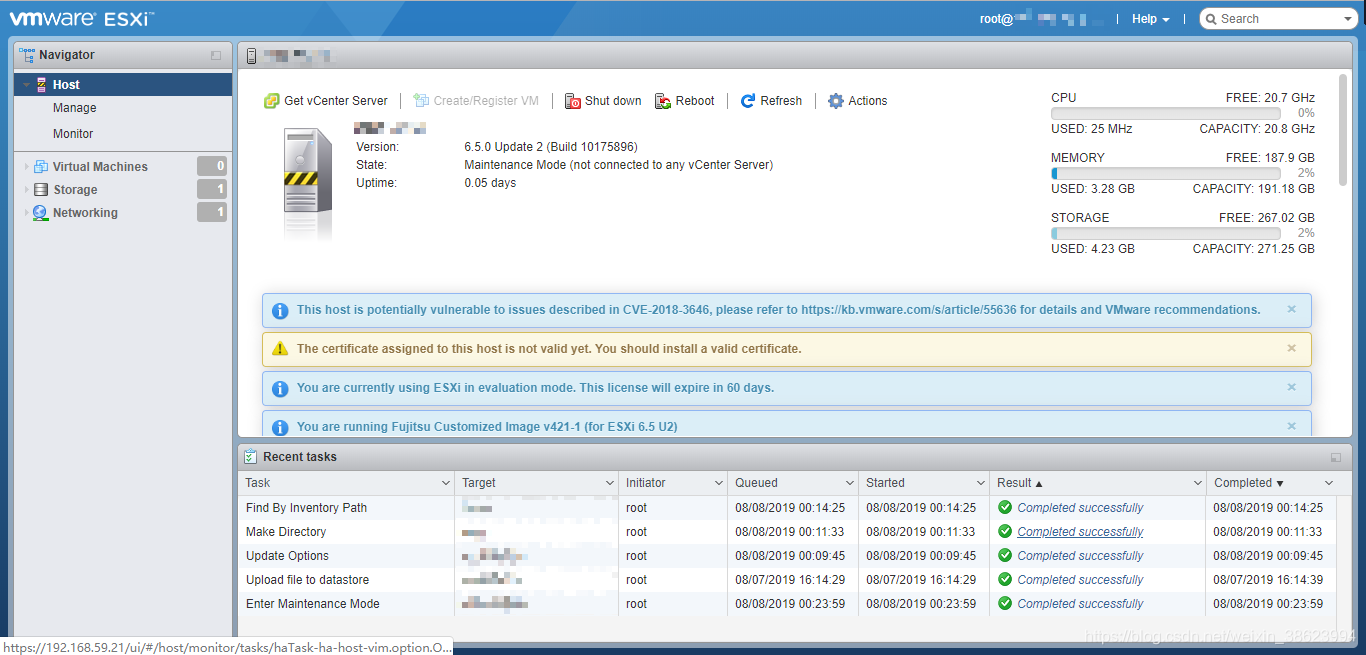Click the info icon on CVE notice
This screenshot has height=655, width=1366.
pos(281,310)
